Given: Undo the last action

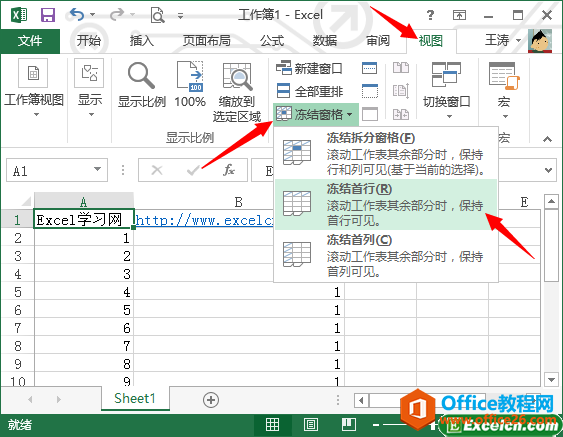Looking at the screenshot, I should 76,15.
